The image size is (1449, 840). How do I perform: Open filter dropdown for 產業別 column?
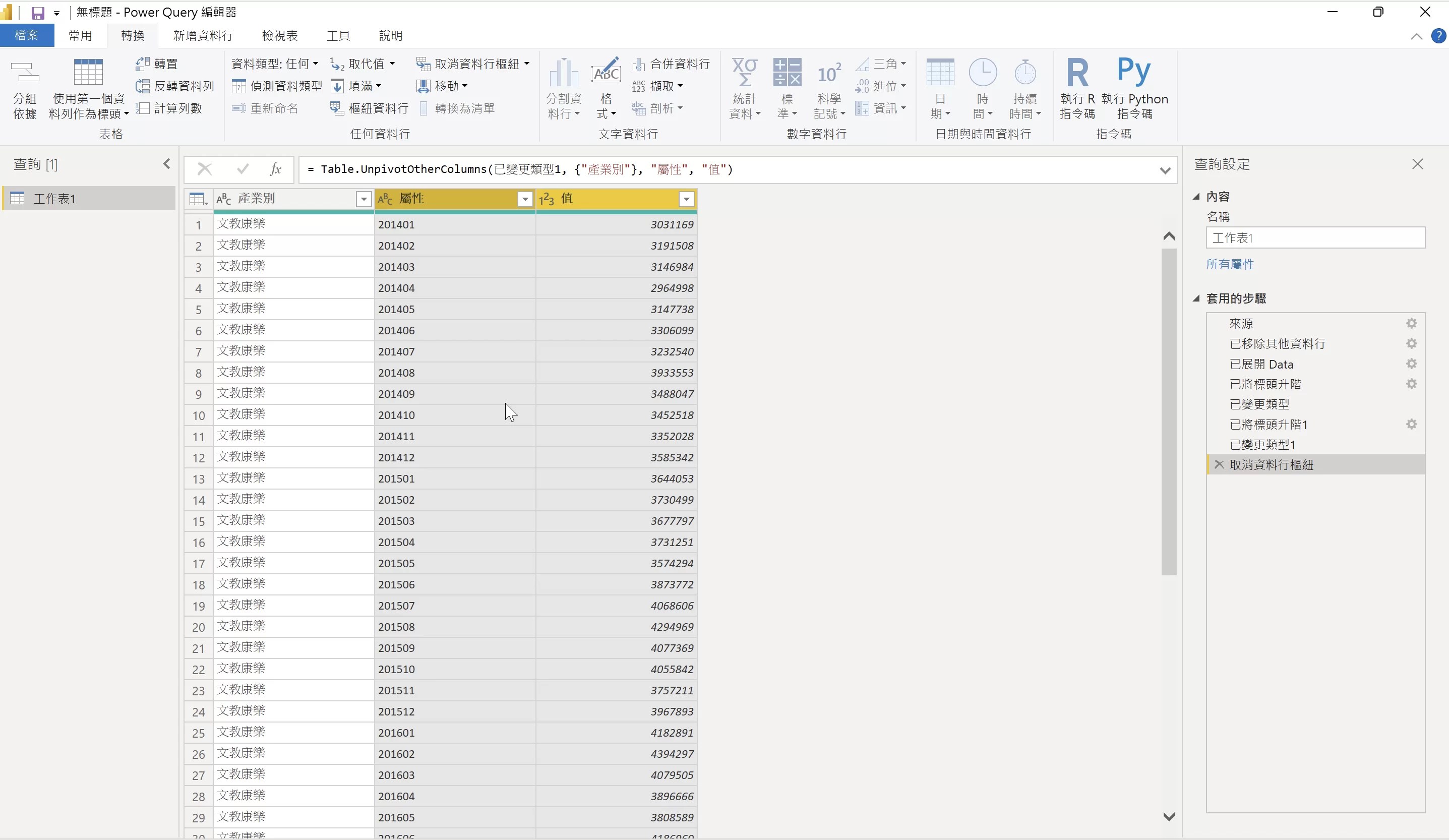(364, 199)
